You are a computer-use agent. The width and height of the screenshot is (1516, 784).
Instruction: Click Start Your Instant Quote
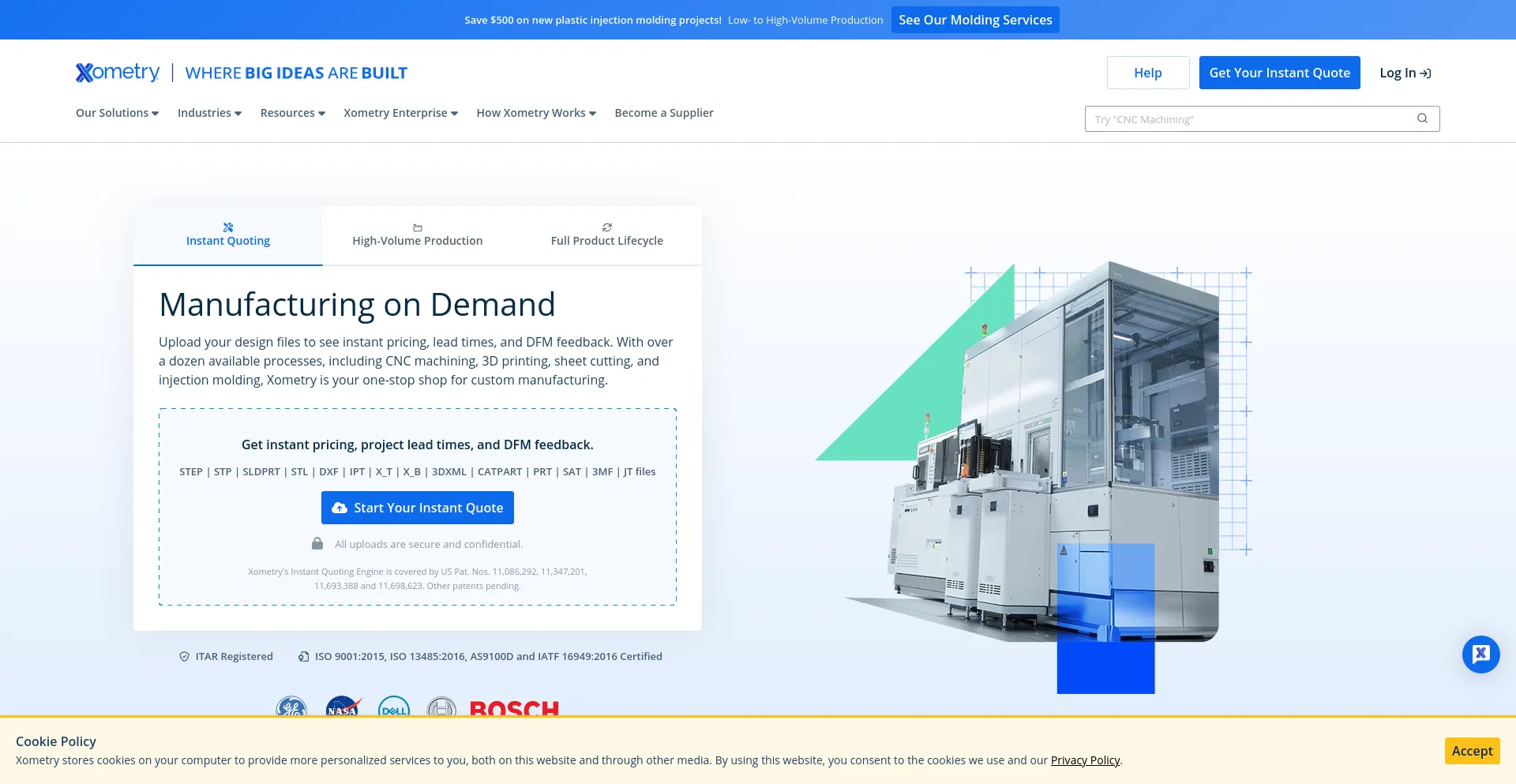coord(417,508)
